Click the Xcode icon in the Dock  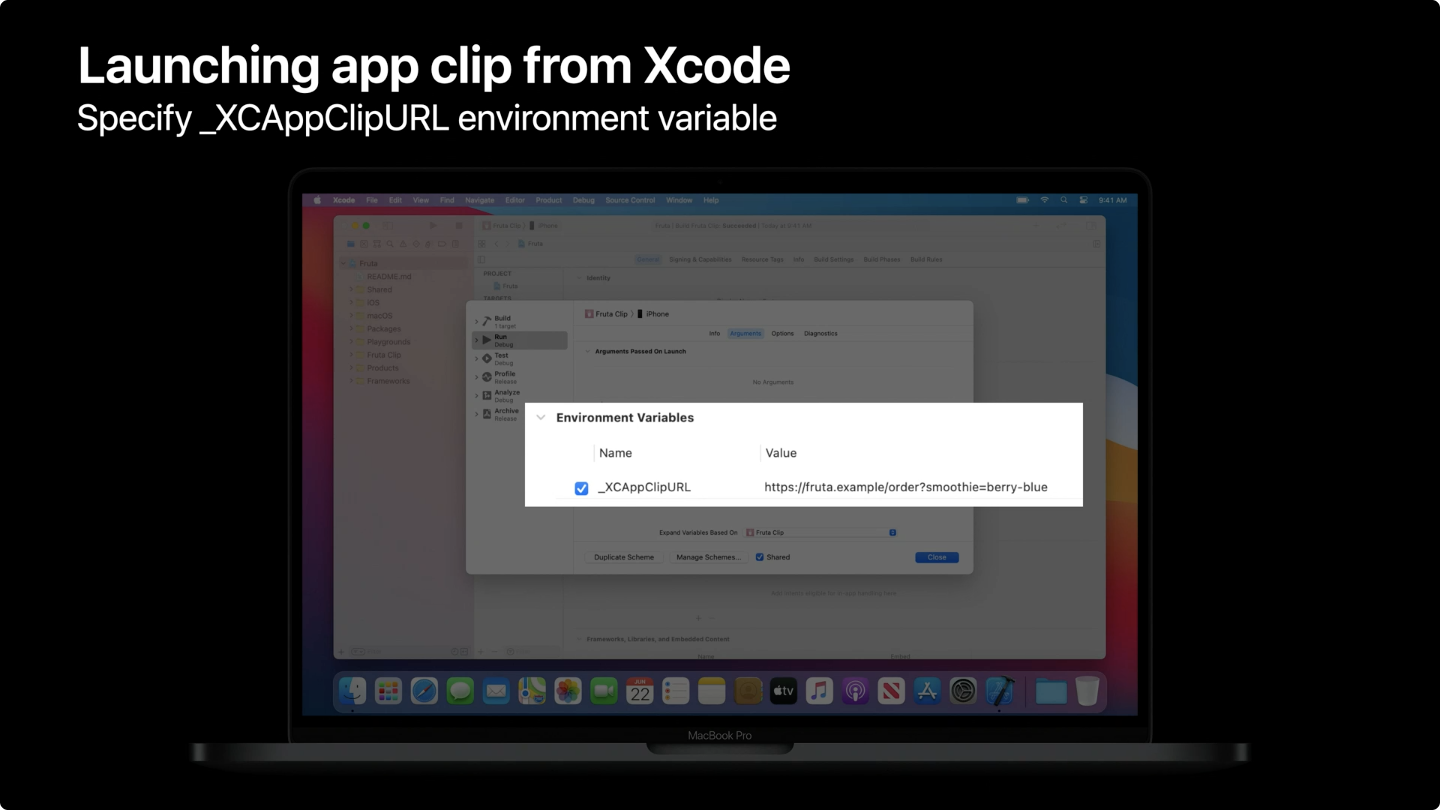(x=1000, y=690)
